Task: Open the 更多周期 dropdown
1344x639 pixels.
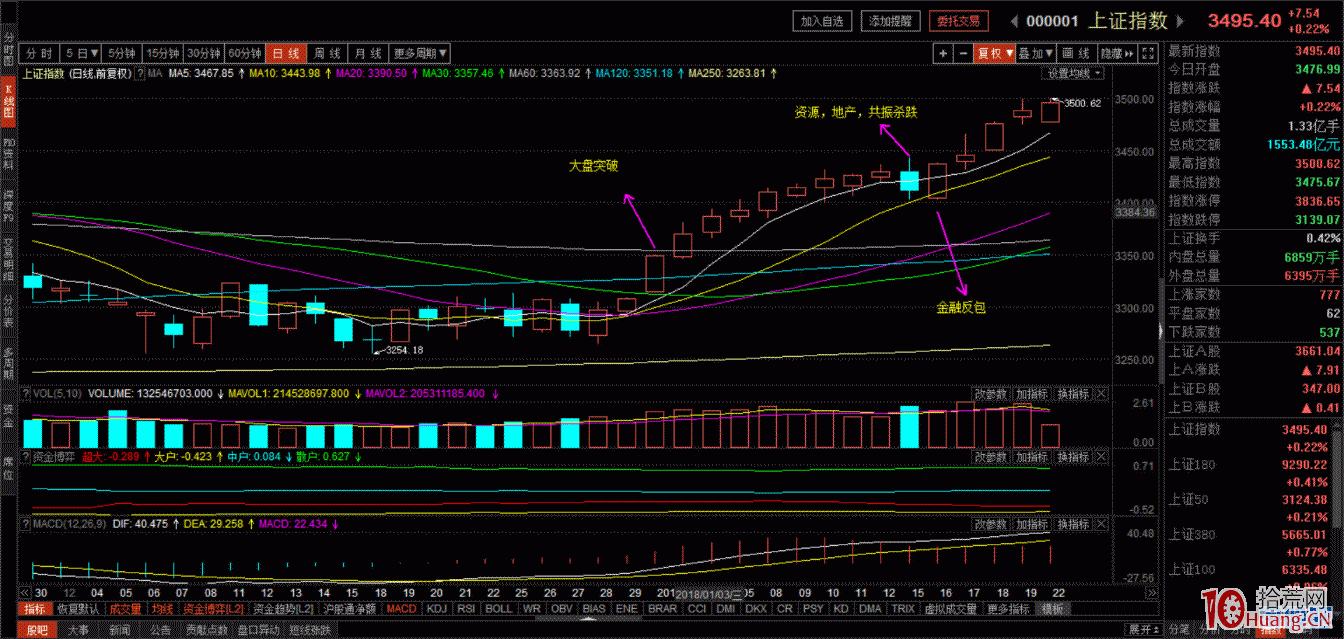Action: (420, 53)
